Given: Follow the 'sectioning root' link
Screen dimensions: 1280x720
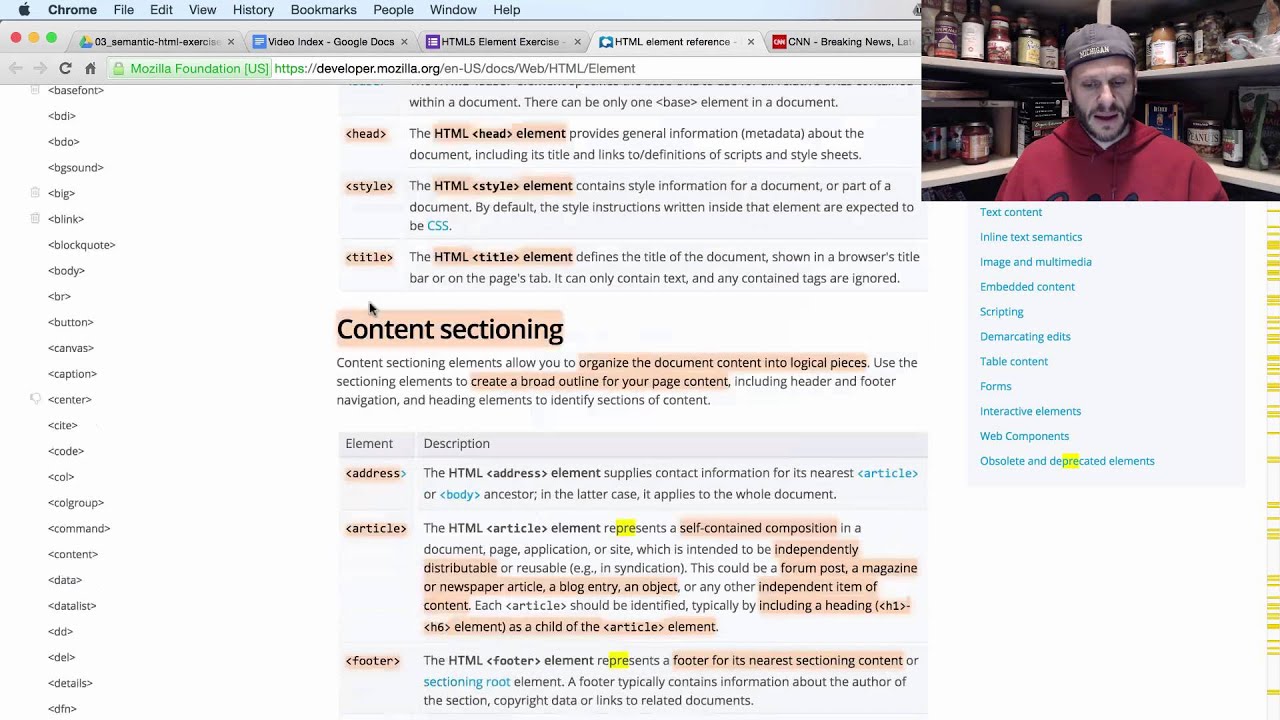Looking at the screenshot, I should (x=466, y=682).
